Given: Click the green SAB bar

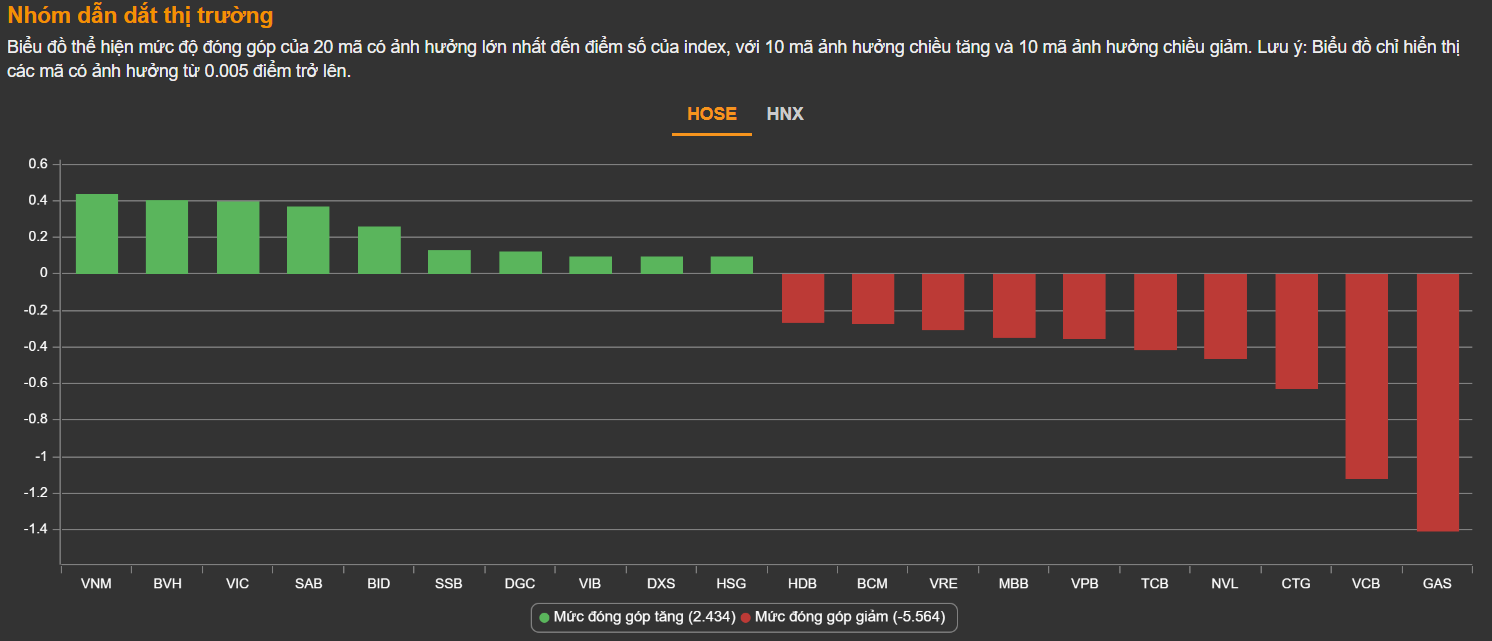Looking at the screenshot, I should click(x=308, y=240).
